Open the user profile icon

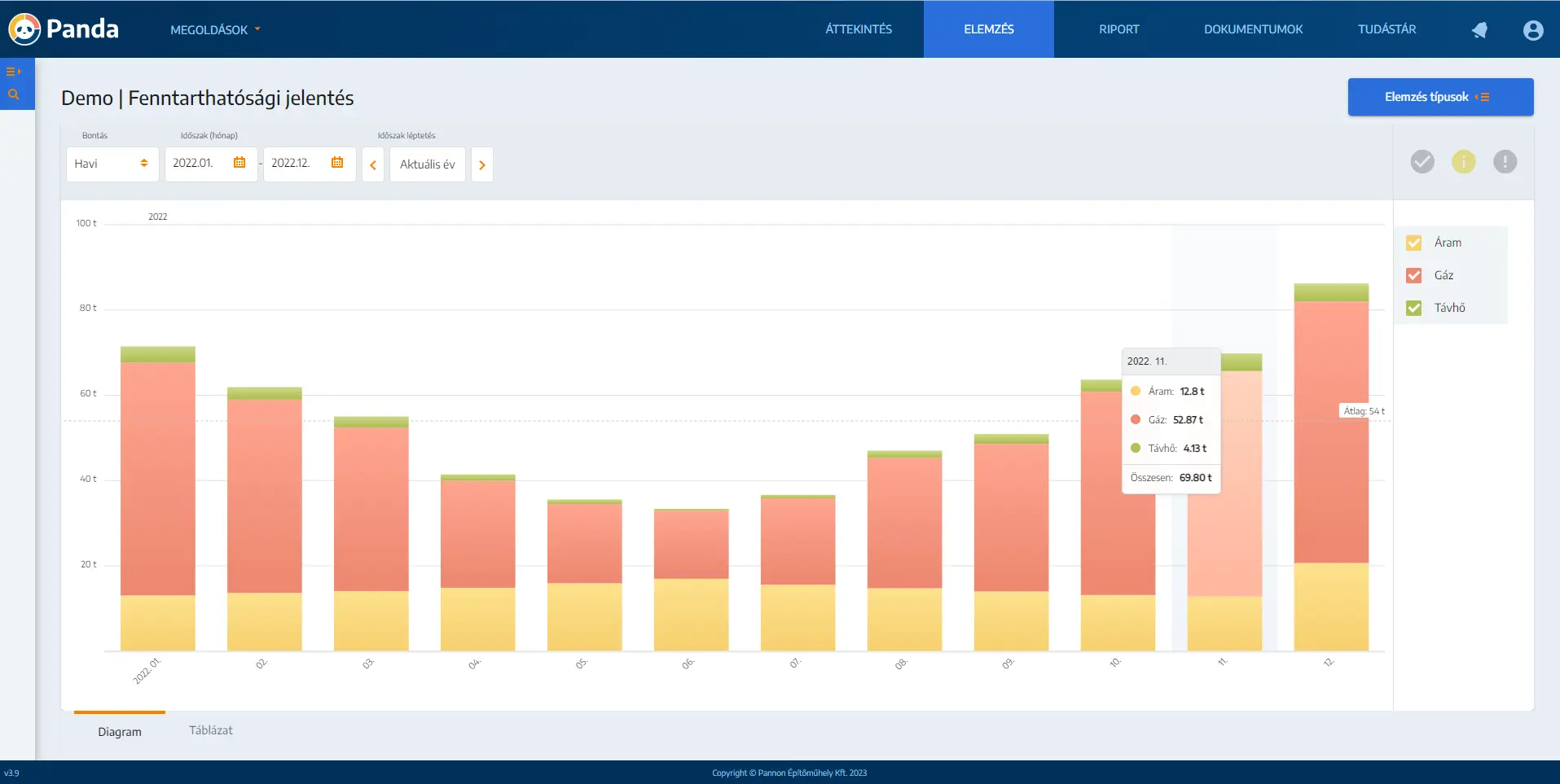(1532, 30)
